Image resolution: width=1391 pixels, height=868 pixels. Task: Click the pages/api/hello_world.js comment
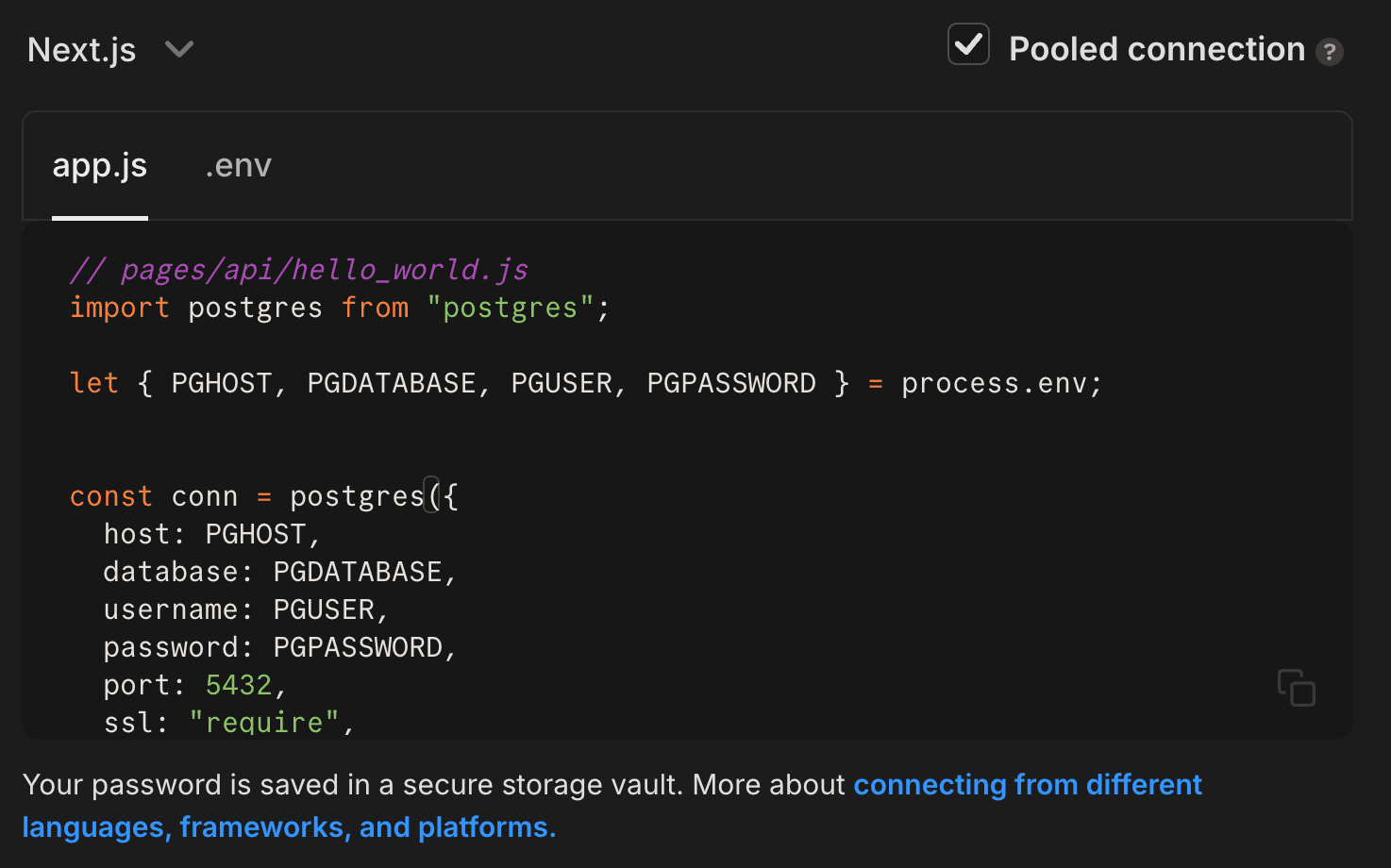[x=297, y=269]
